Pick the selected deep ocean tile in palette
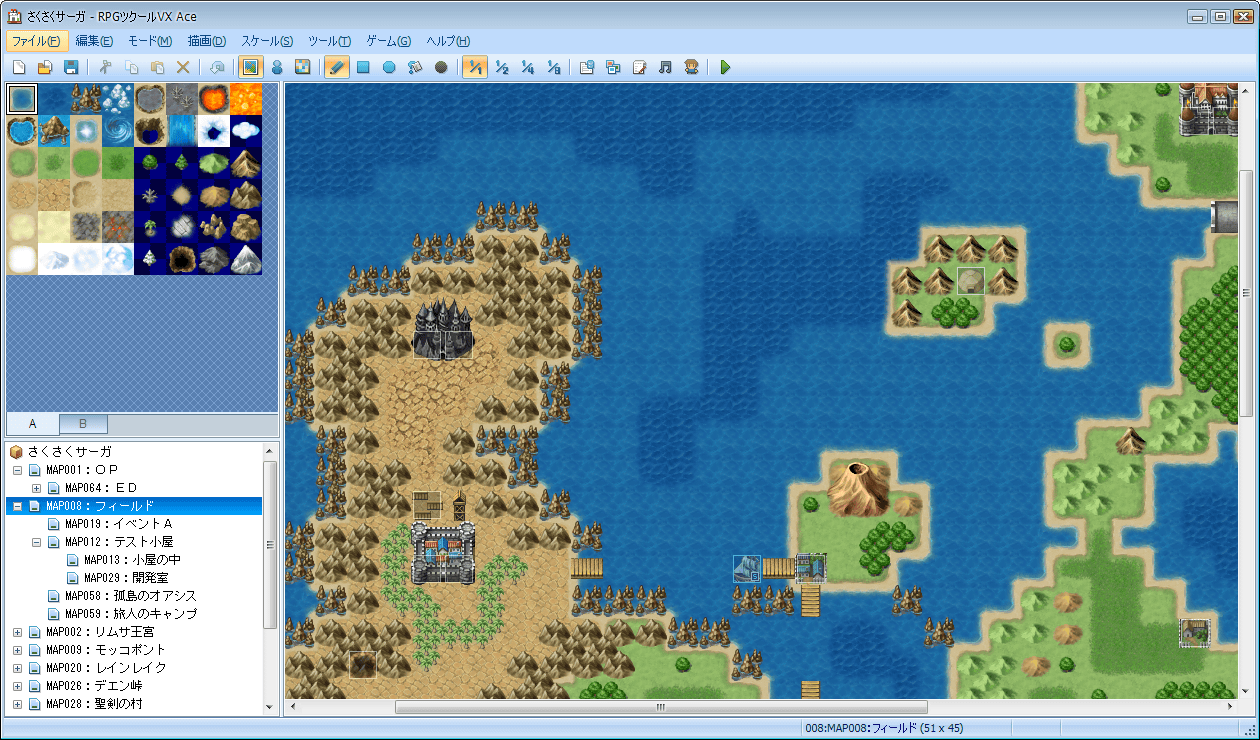Viewport: 1260px width, 740px height. coord(22,98)
